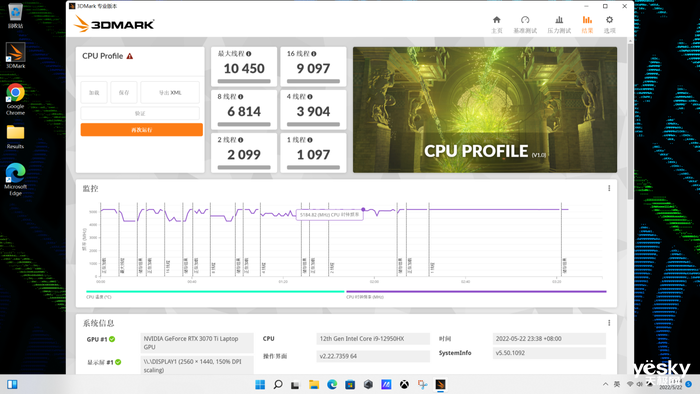Select Google Chrome desktop shortcut
Screen dimensions: 700x394
[15, 99]
